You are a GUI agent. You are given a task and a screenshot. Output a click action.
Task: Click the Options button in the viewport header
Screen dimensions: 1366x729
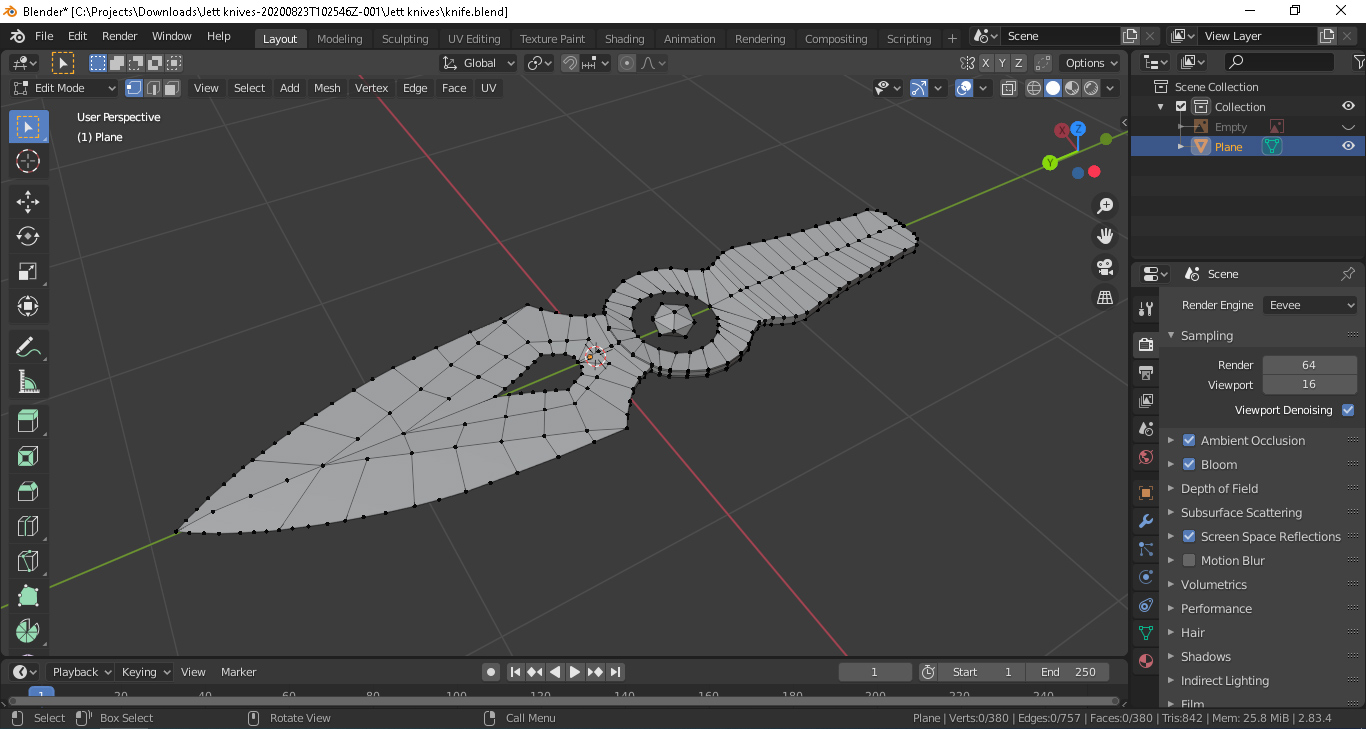pos(1090,62)
